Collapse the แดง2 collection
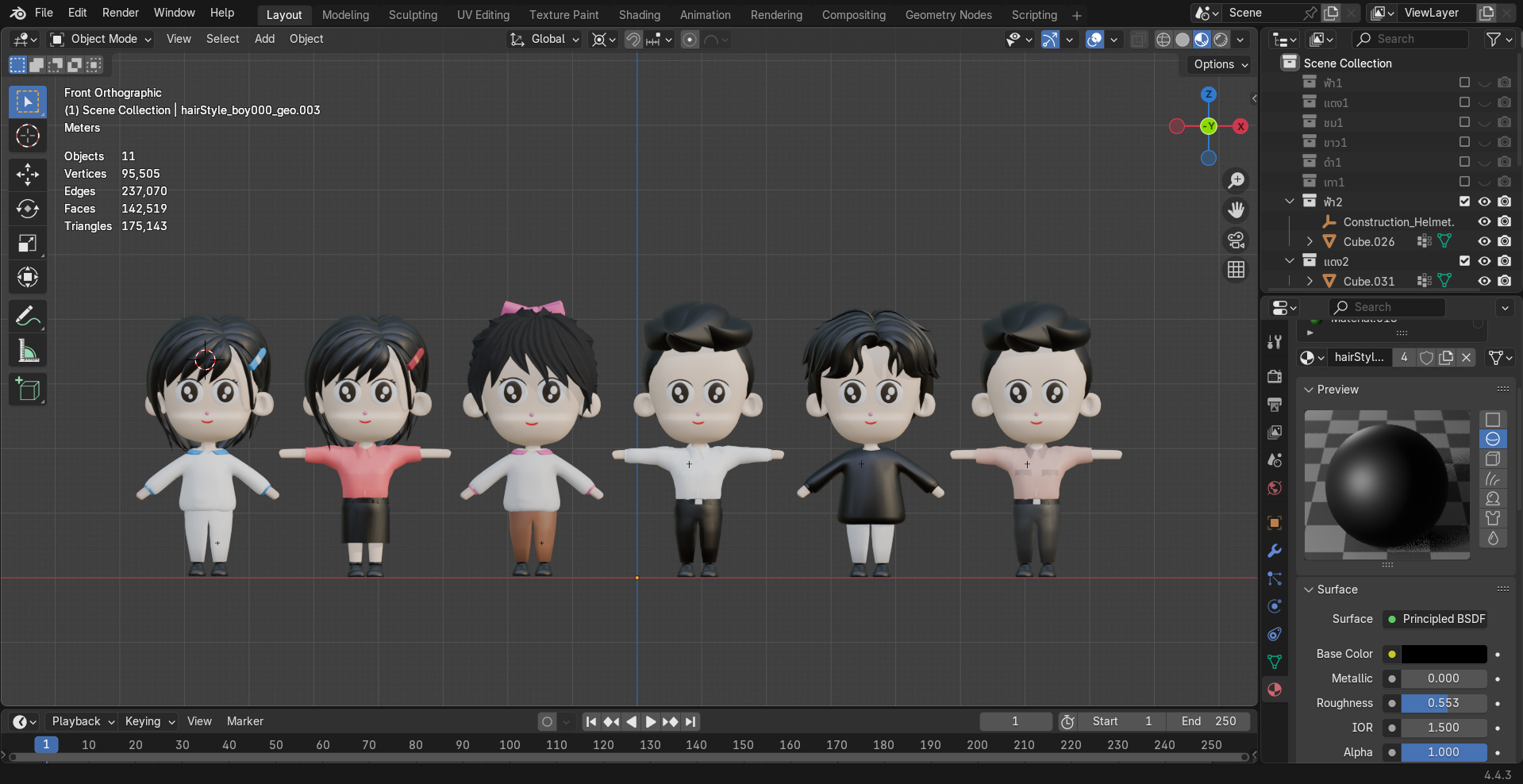The width and height of the screenshot is (1523, 784). (1290, 261)
